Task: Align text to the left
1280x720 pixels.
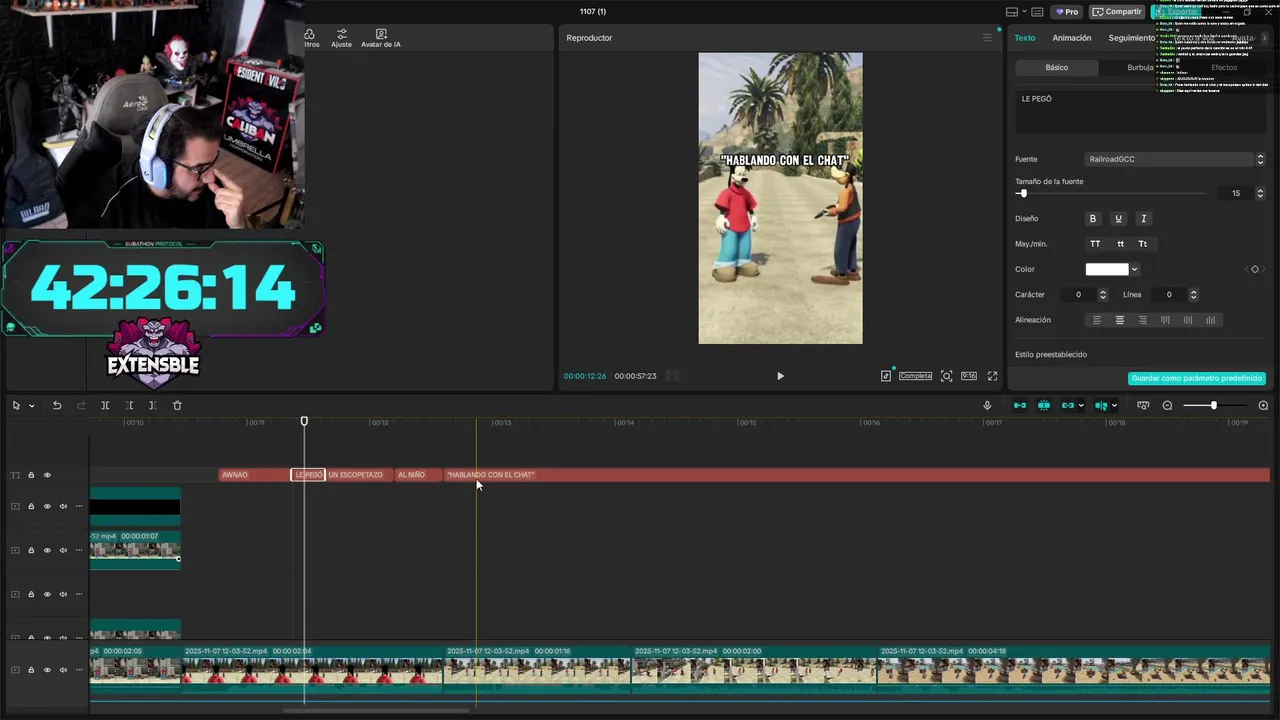Action: pyautogui.click(x=1097, y=320)
